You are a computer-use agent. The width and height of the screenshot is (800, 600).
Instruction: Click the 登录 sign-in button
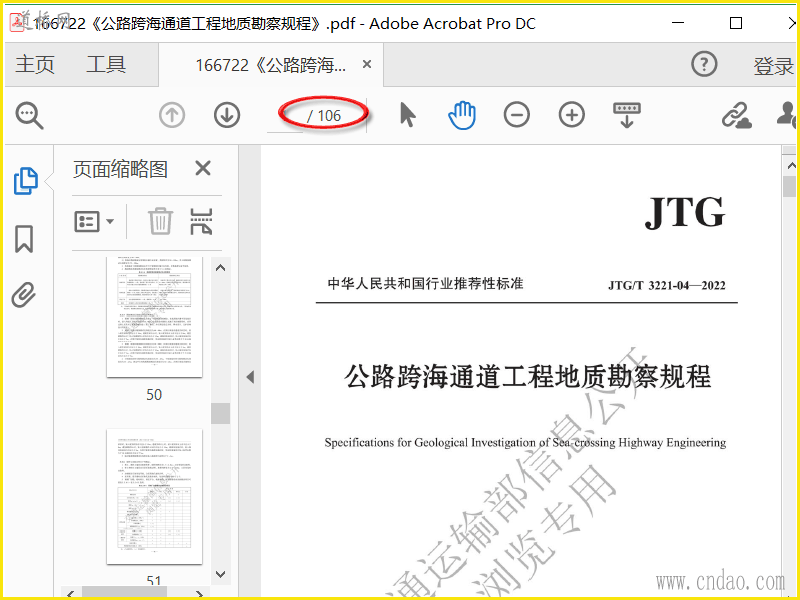click(x=773, y=66)
